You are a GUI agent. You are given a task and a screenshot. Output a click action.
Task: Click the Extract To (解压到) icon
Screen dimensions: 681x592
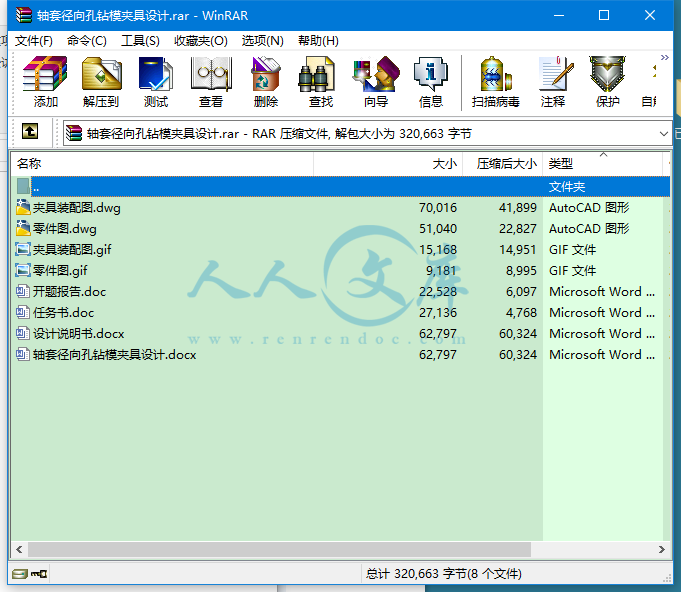pyautogui.click(x=101, y=82)
